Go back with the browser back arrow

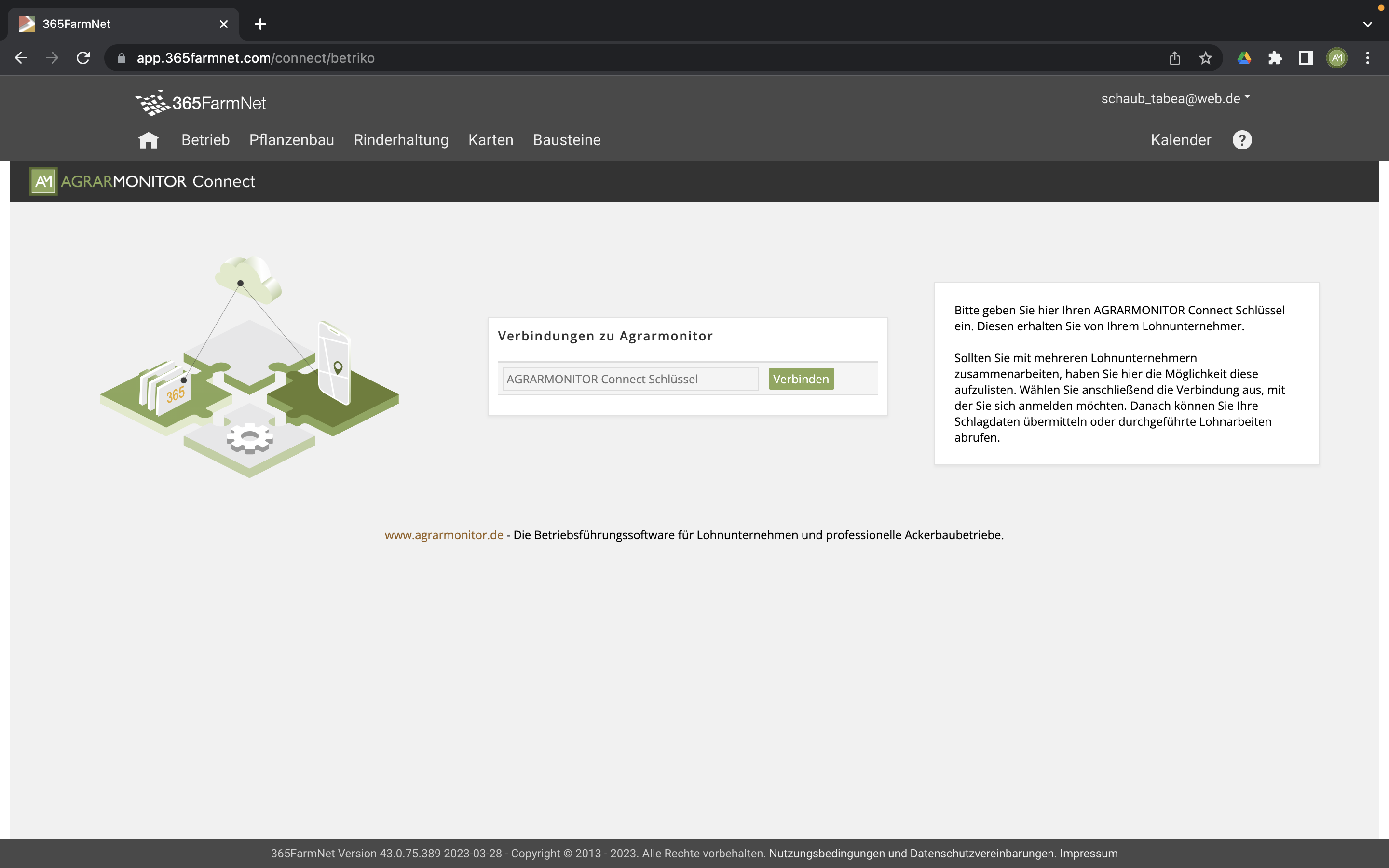point(21,58)
